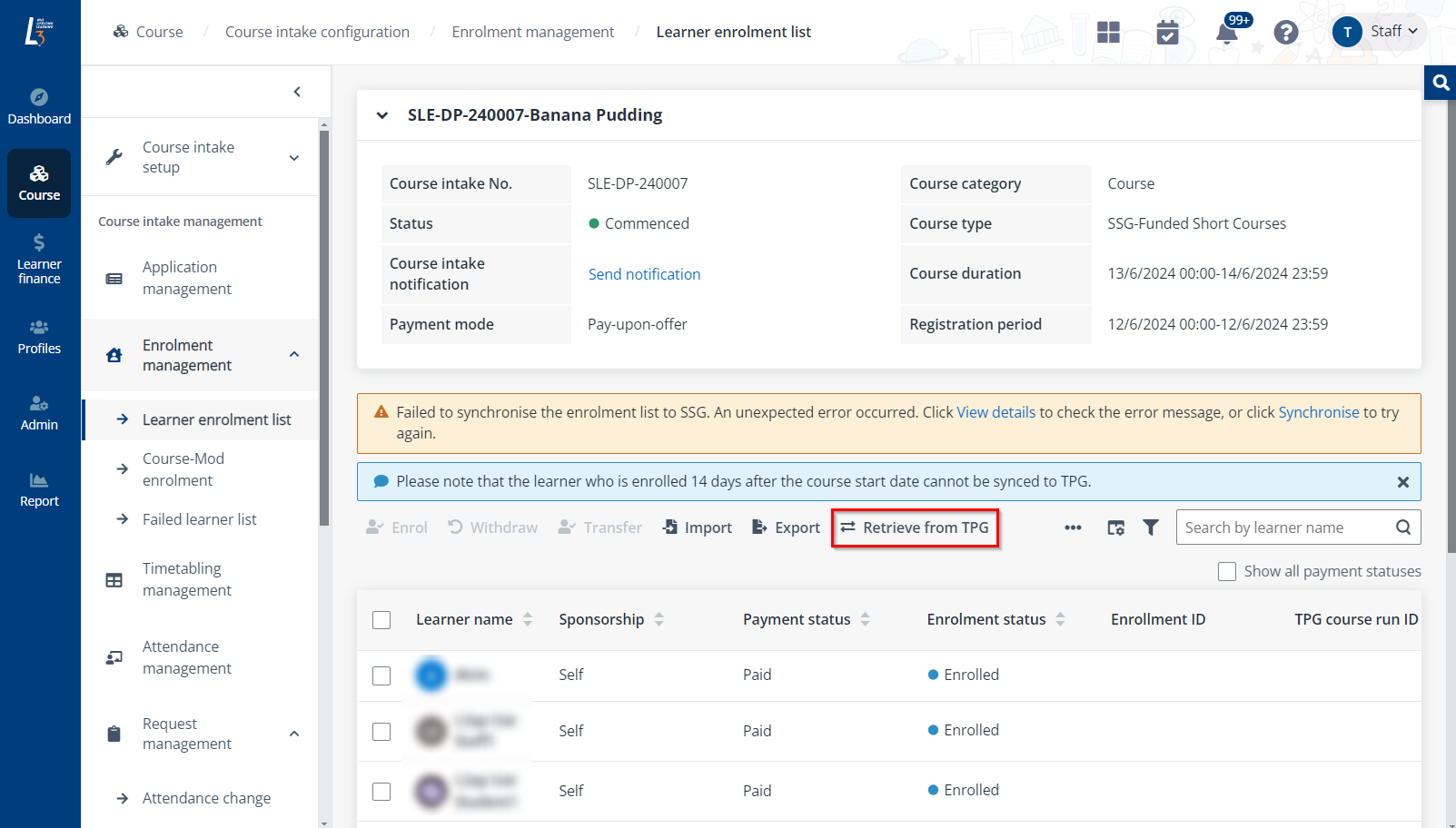Viewport: 1456px width, 828px height.
Task: Click the column settings icon
Action: 1116,527
